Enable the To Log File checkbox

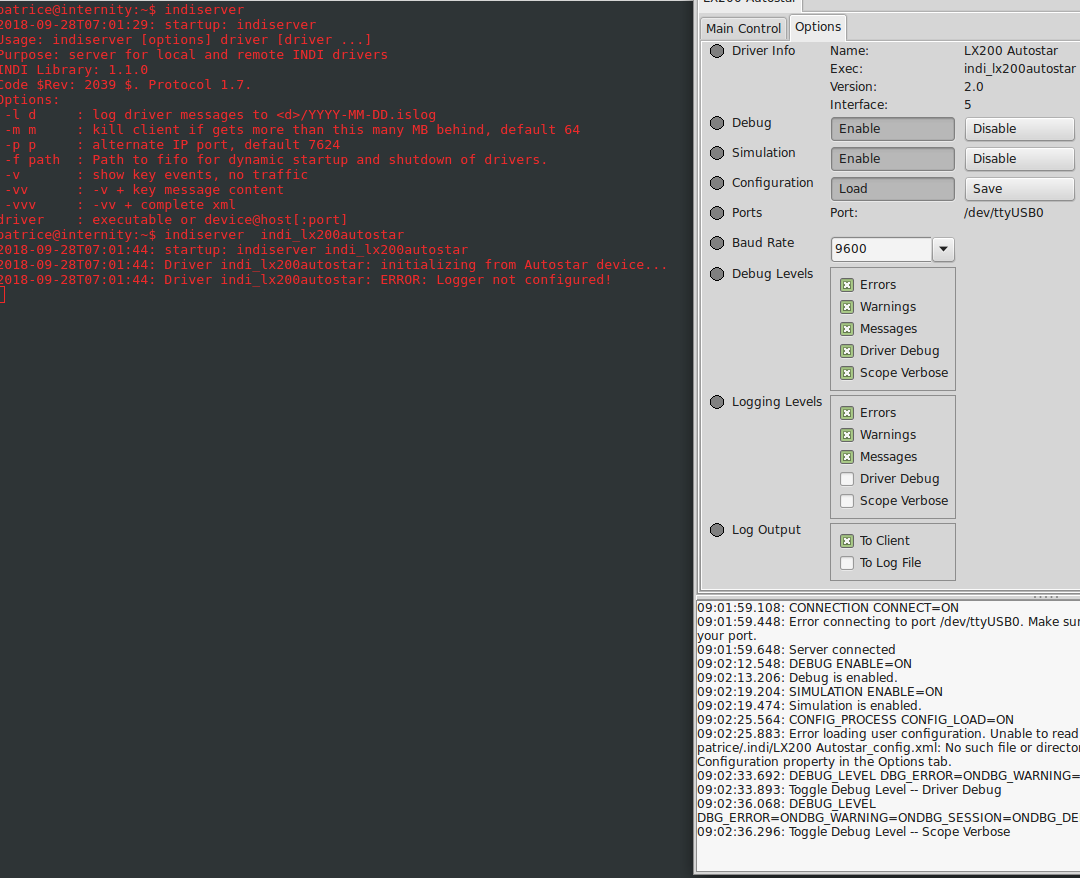coord(847,563)
